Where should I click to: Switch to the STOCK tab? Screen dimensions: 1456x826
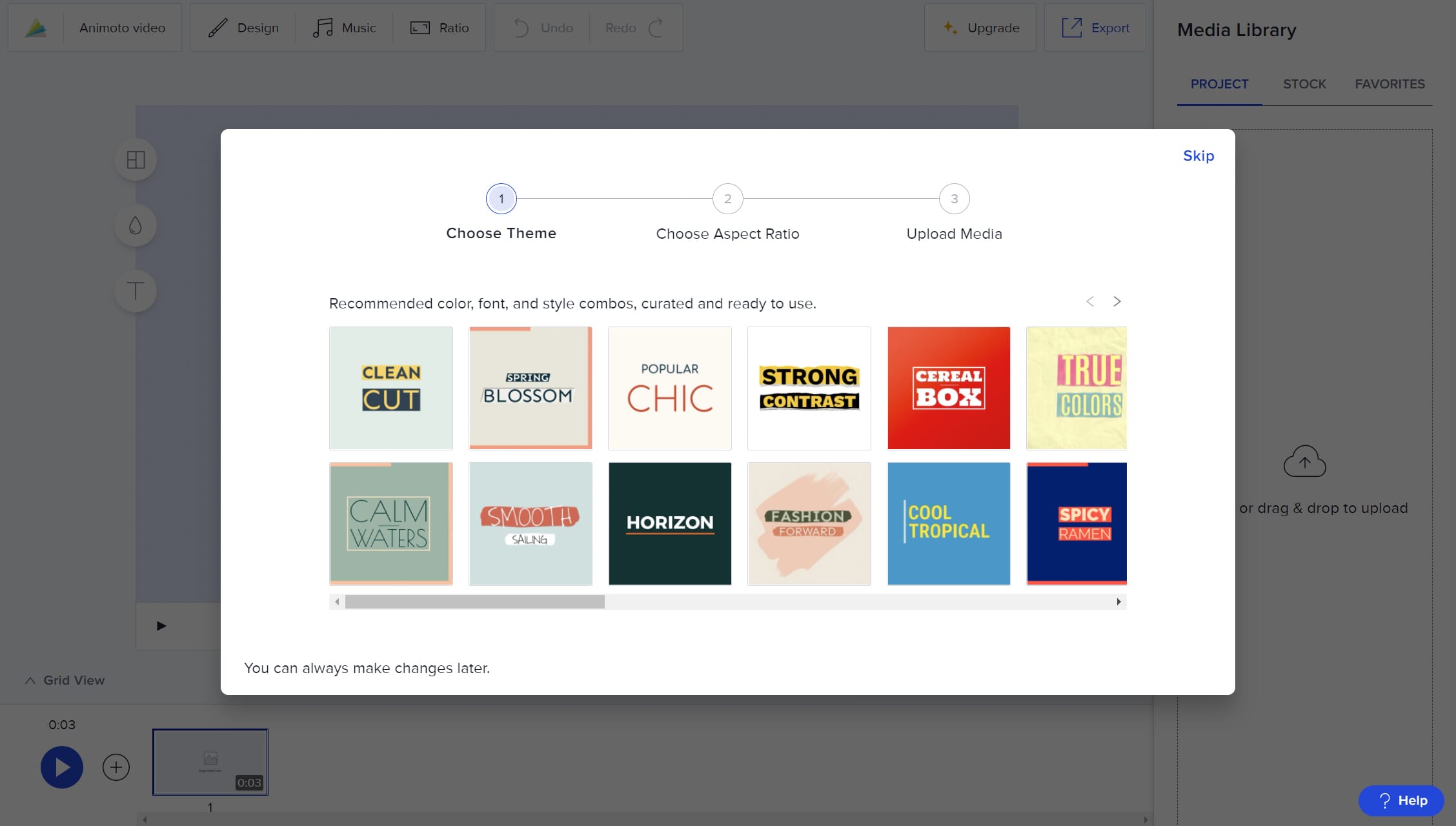coord(1304,84)
